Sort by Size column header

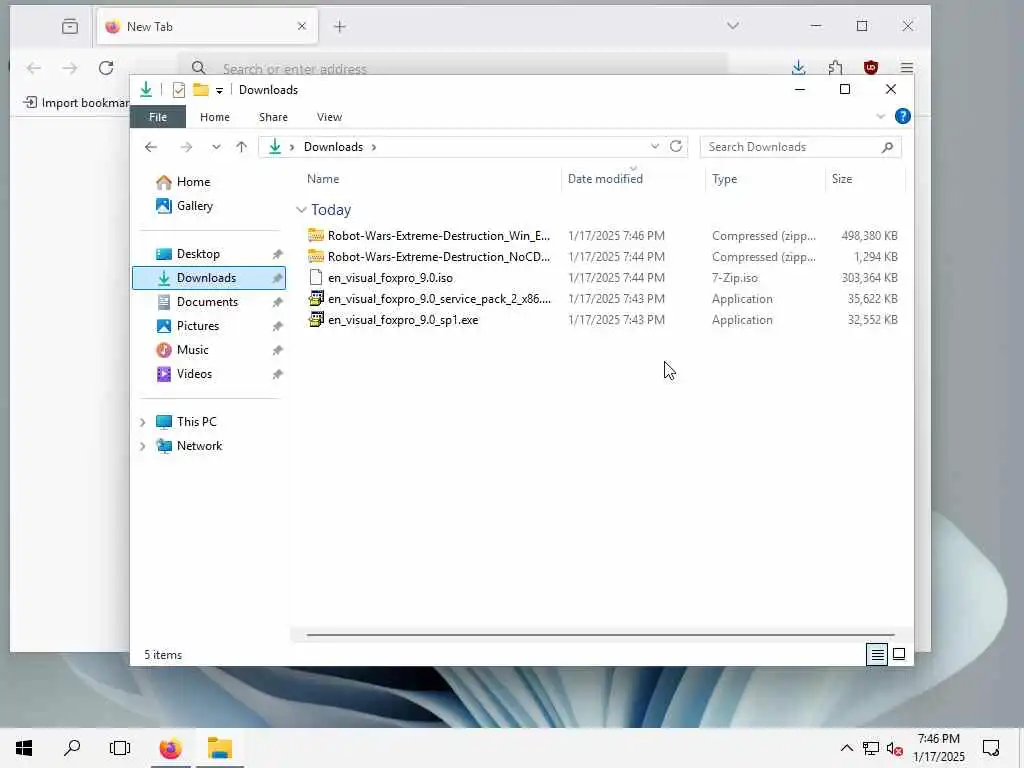(842, 179)
